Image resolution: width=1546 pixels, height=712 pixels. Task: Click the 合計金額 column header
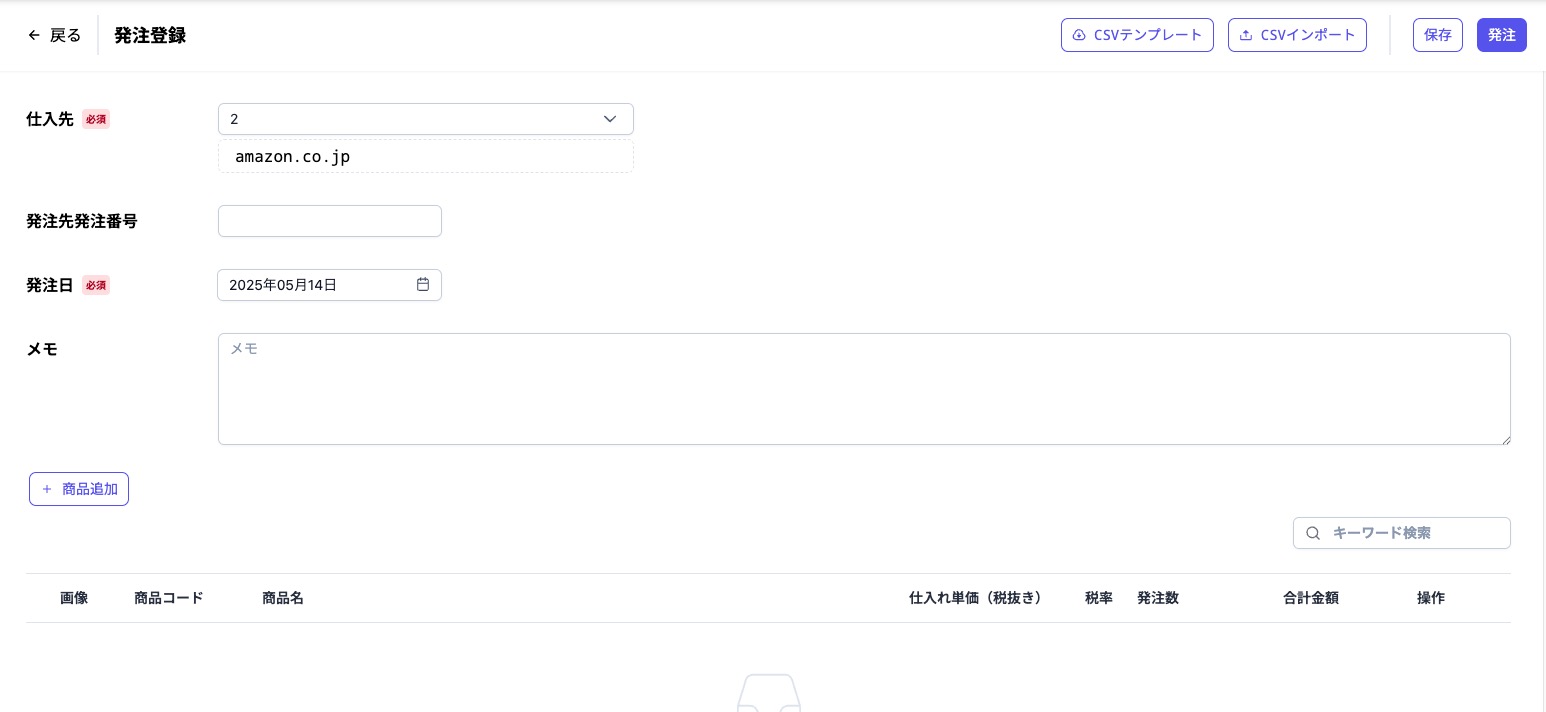coord(1310,598)
